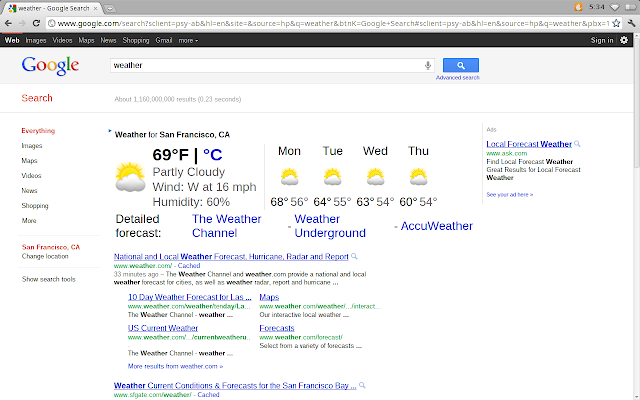The image size is (640, 400).
Task: Open the Options gear icon in black bar
Action: [624, 40]
